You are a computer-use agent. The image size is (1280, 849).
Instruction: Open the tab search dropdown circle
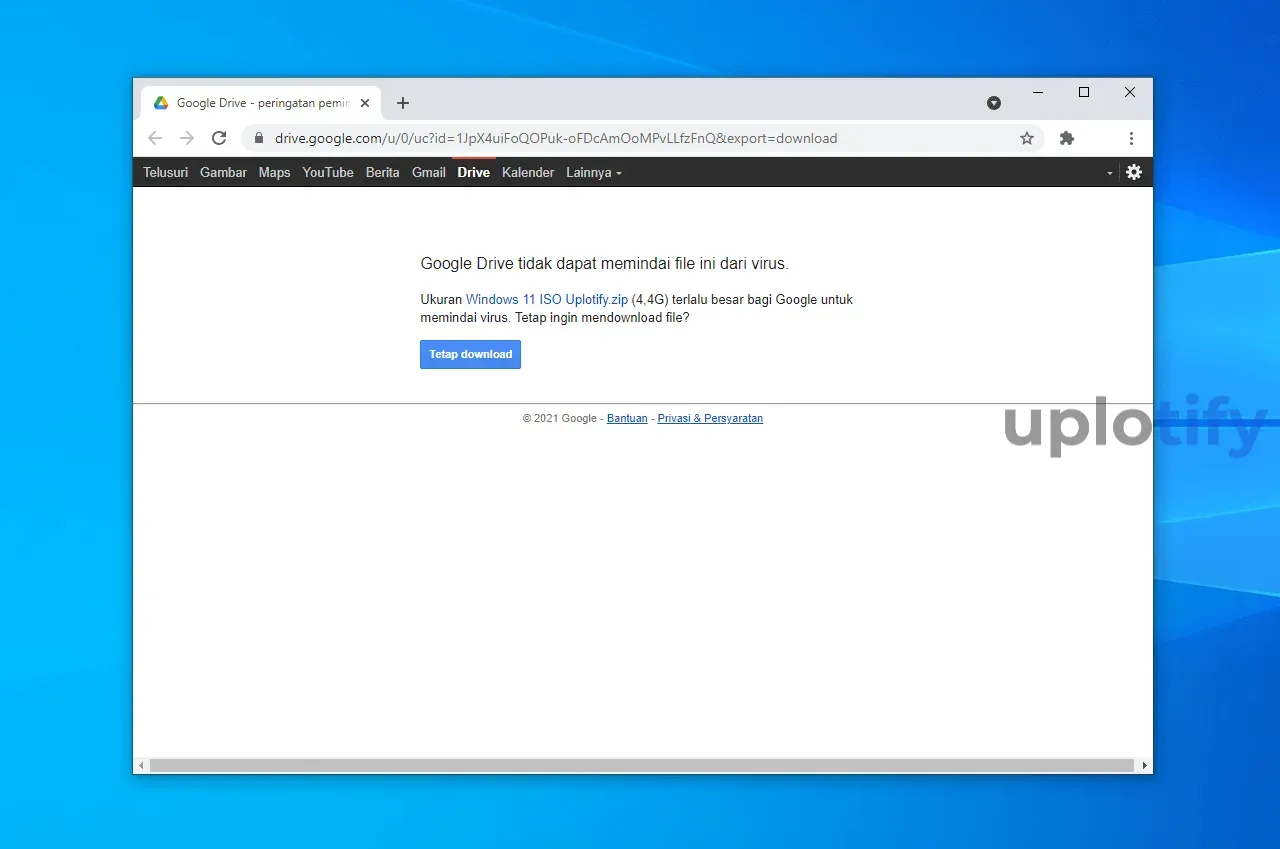(x=994, y=103)
